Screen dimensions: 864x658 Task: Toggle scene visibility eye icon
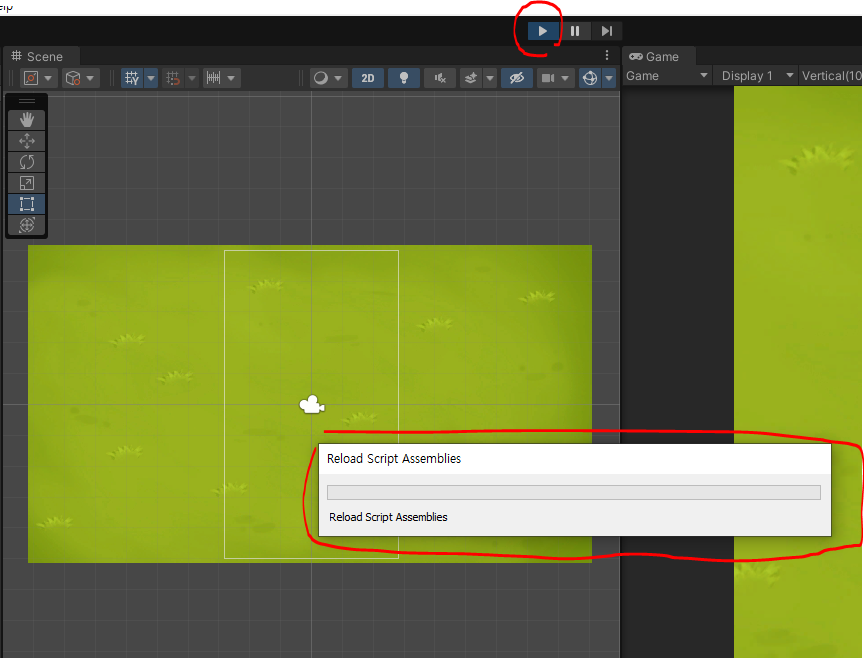tap(516, 78)
